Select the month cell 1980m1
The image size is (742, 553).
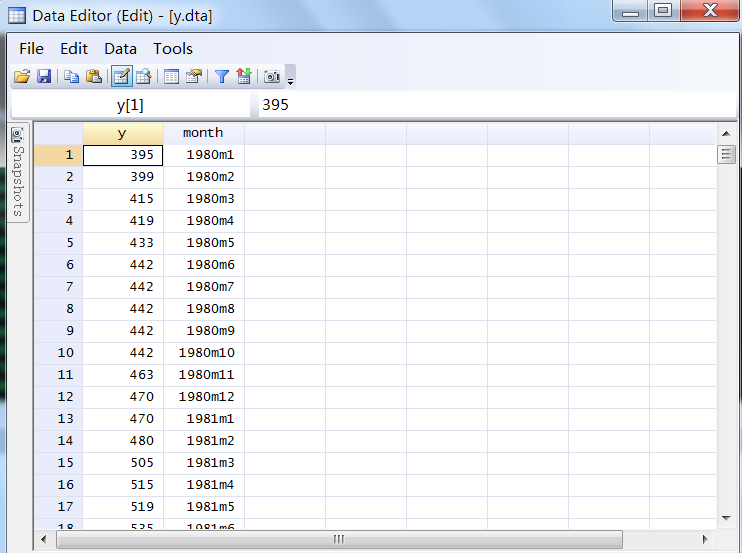(x=204, y=155)
